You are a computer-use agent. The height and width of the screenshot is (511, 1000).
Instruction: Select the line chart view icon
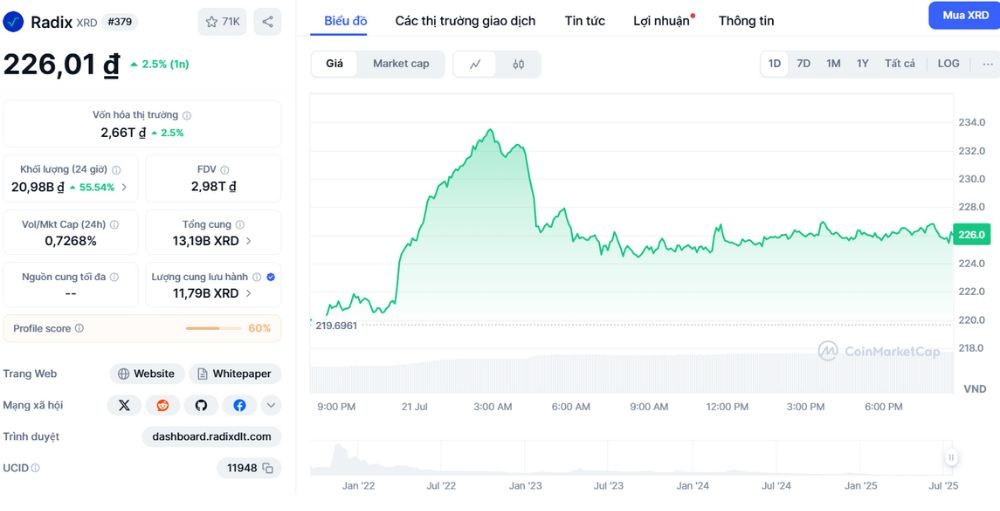pyautogui.click(x=476, y=64)
